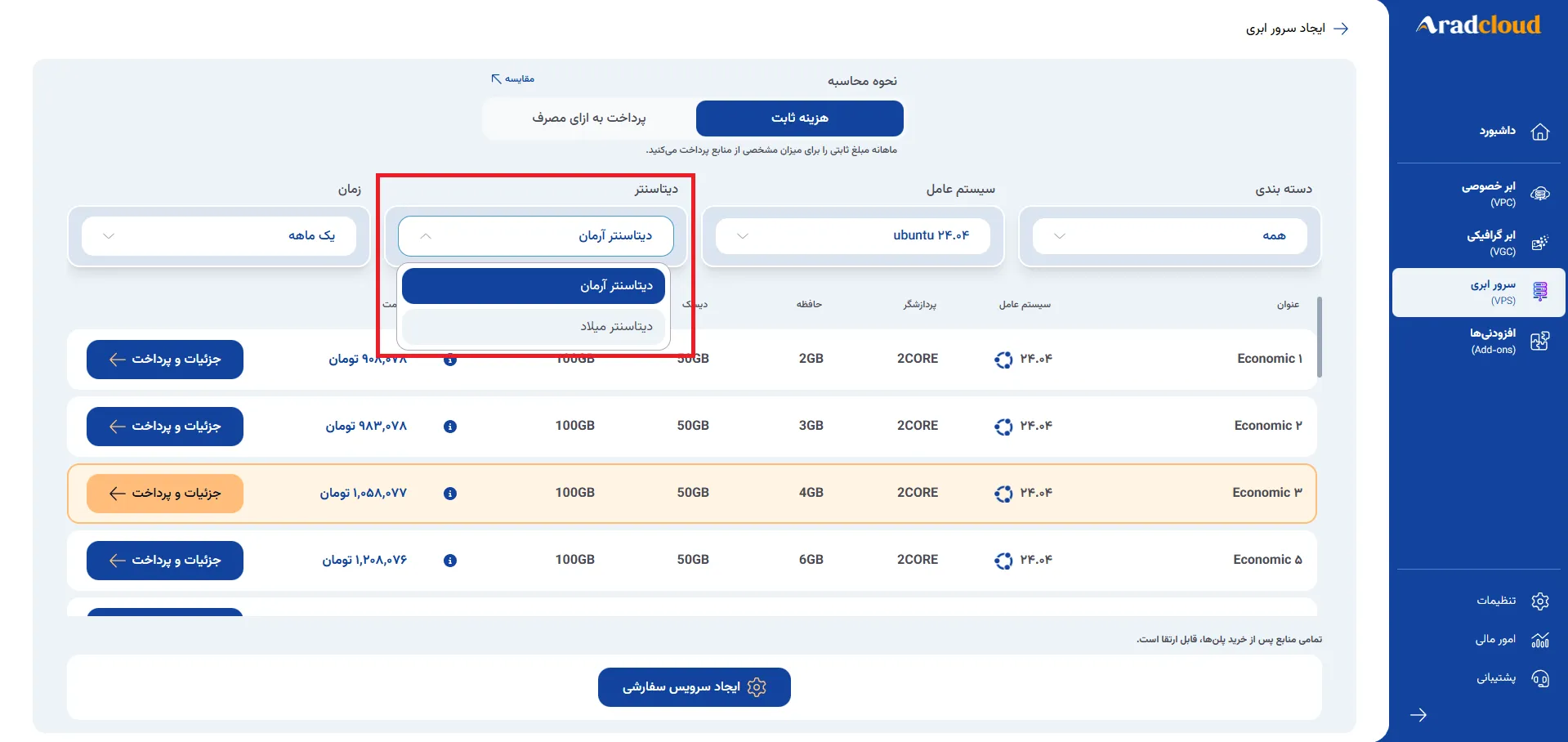Click info icon in Economic ۵ row

(450, 561)
